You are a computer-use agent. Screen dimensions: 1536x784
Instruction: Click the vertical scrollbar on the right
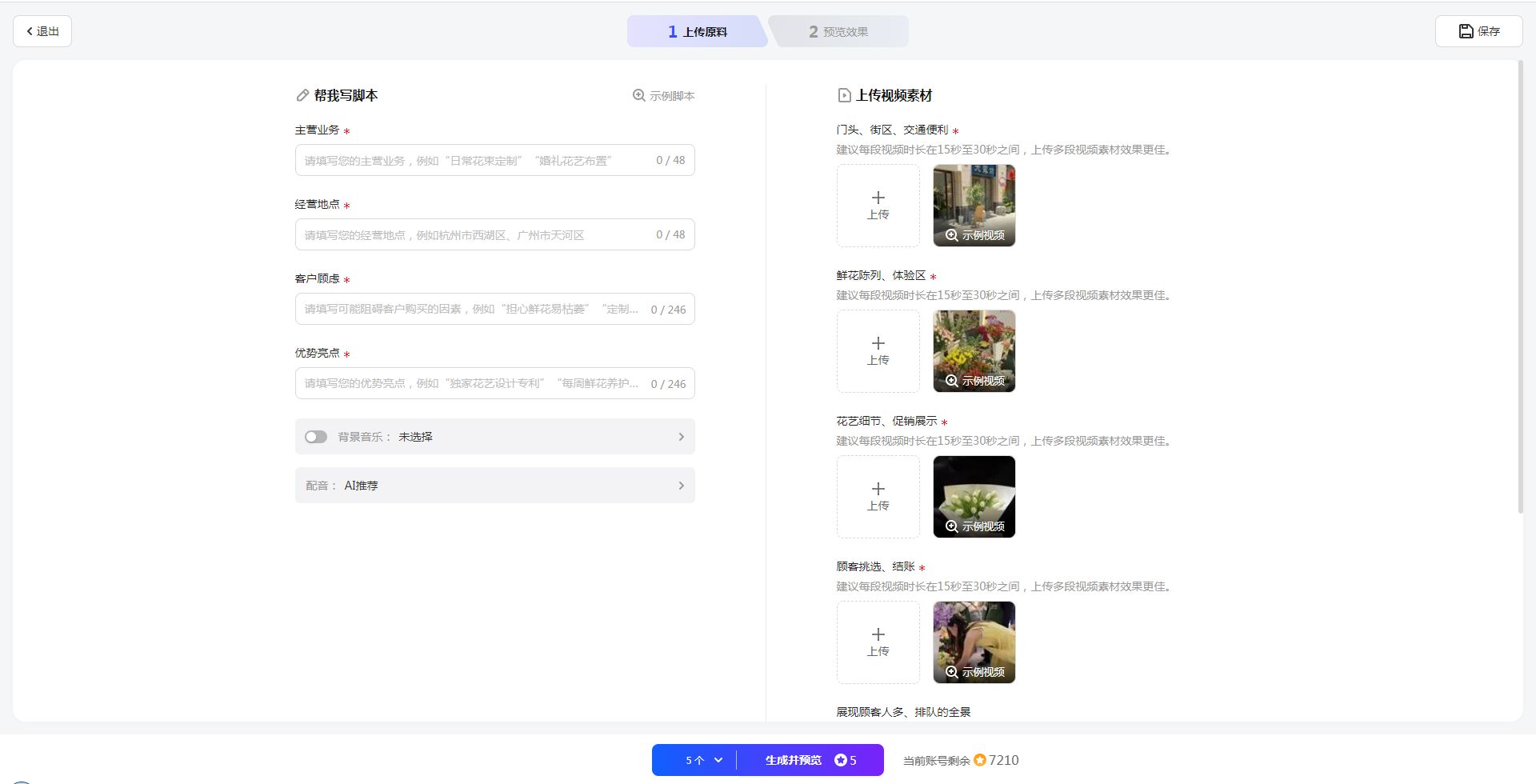pos(1520,288)
